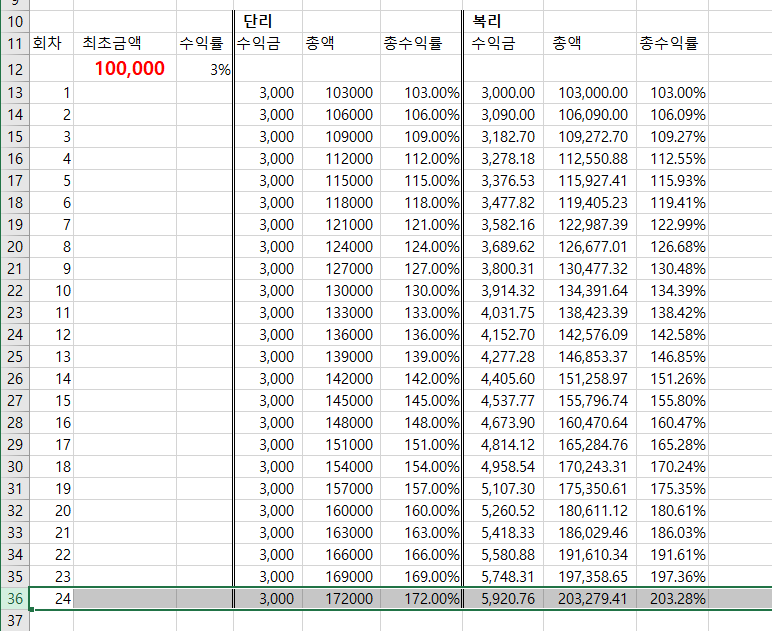The width and height of the screenshot is (772, 631).
Task: Click the 119,405.23 cell
Action: coord(590,203)
